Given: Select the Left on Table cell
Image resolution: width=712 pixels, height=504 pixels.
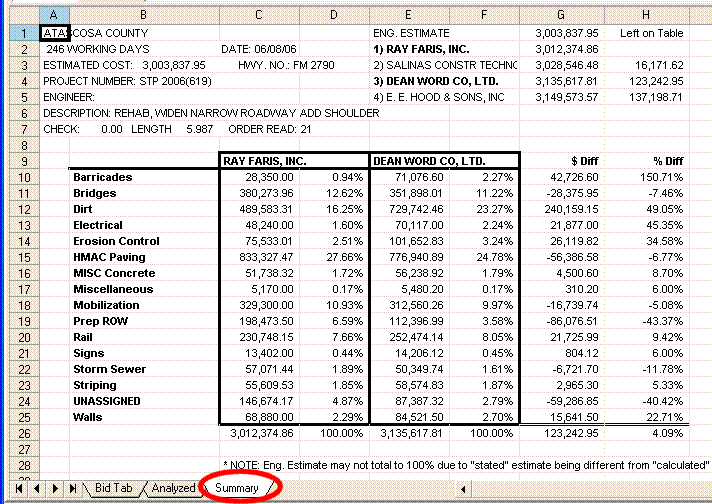Looking at the screenshot, I should tap(651, 33).
